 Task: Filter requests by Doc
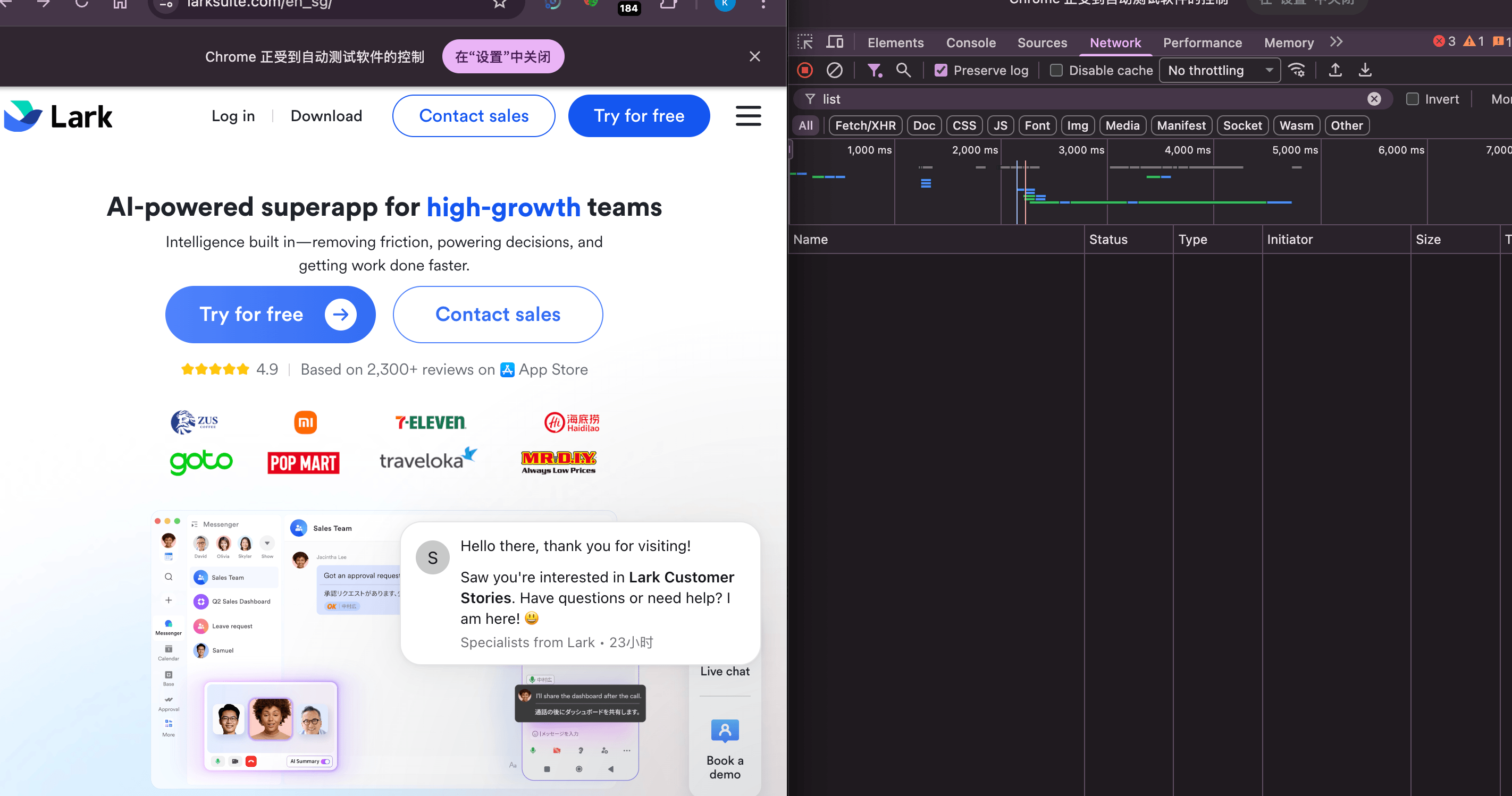pyautogui.click(x=924, y=125)
